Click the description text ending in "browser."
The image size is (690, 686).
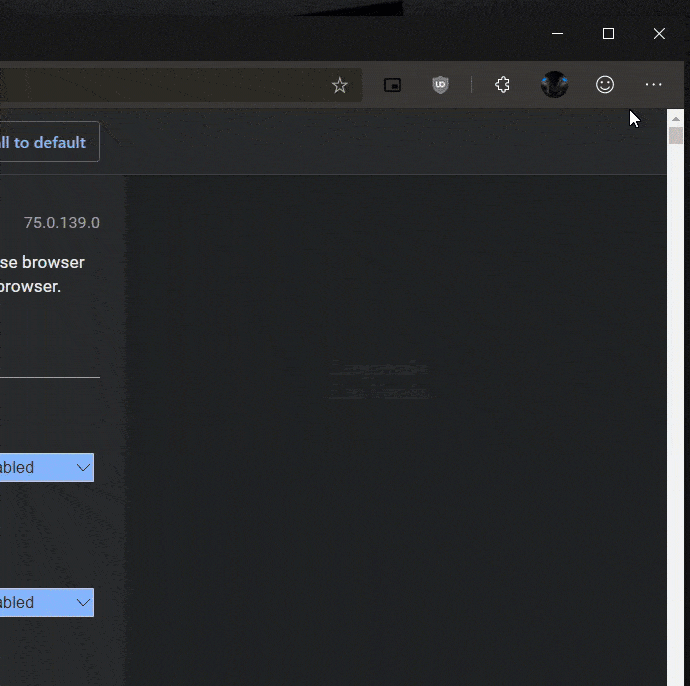[30, 286]
